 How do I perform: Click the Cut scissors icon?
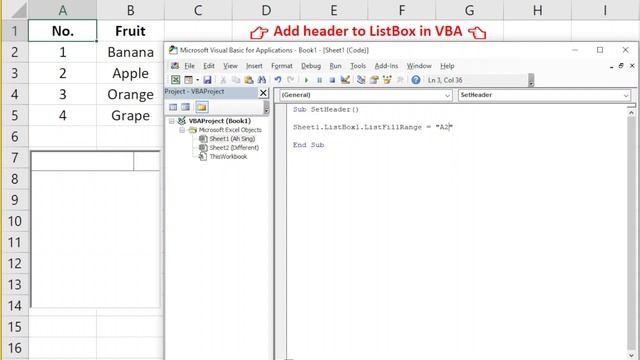pos(223,80)
